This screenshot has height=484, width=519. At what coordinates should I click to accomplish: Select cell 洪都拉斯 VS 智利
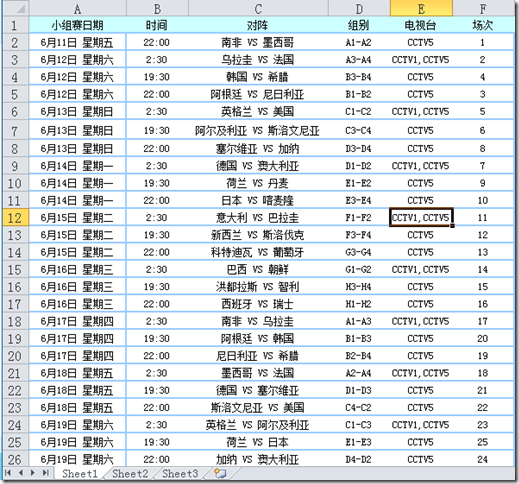coord(258,287)
